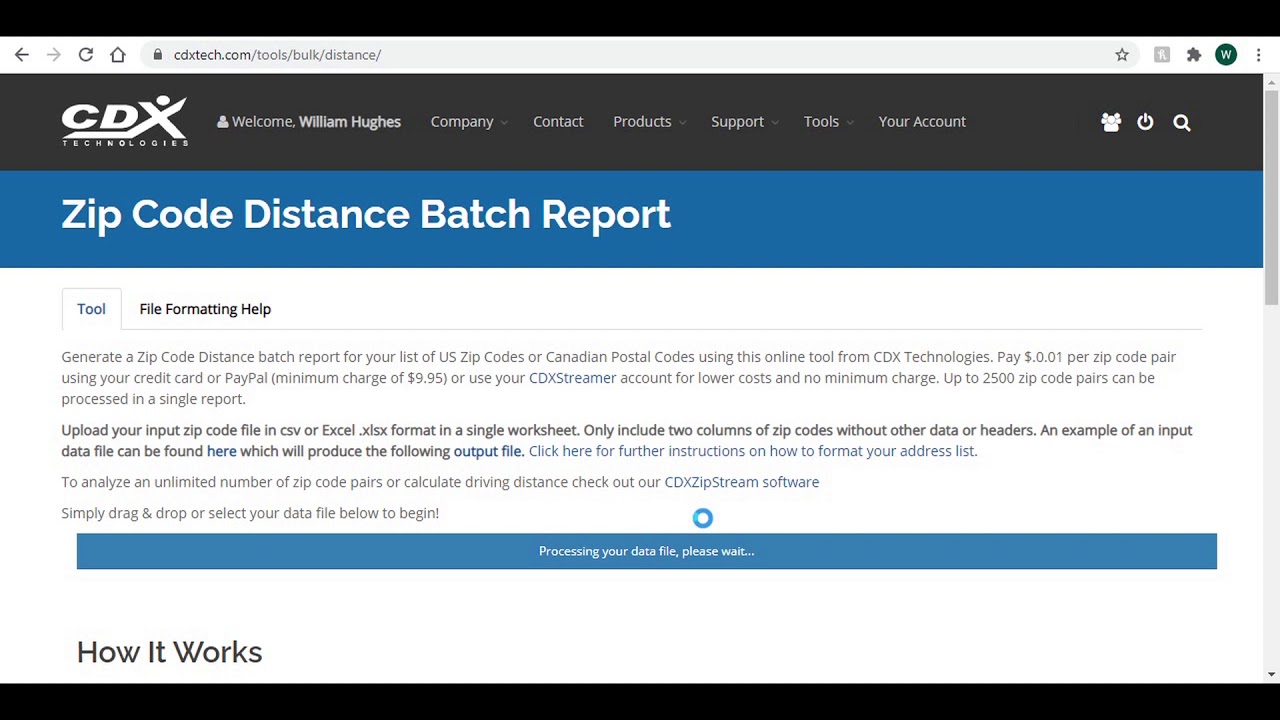Viewport: 1280px width, 720px height.
Task: Open Your Account in navigation
Action: pyautogui.click(x=922, y=122)
